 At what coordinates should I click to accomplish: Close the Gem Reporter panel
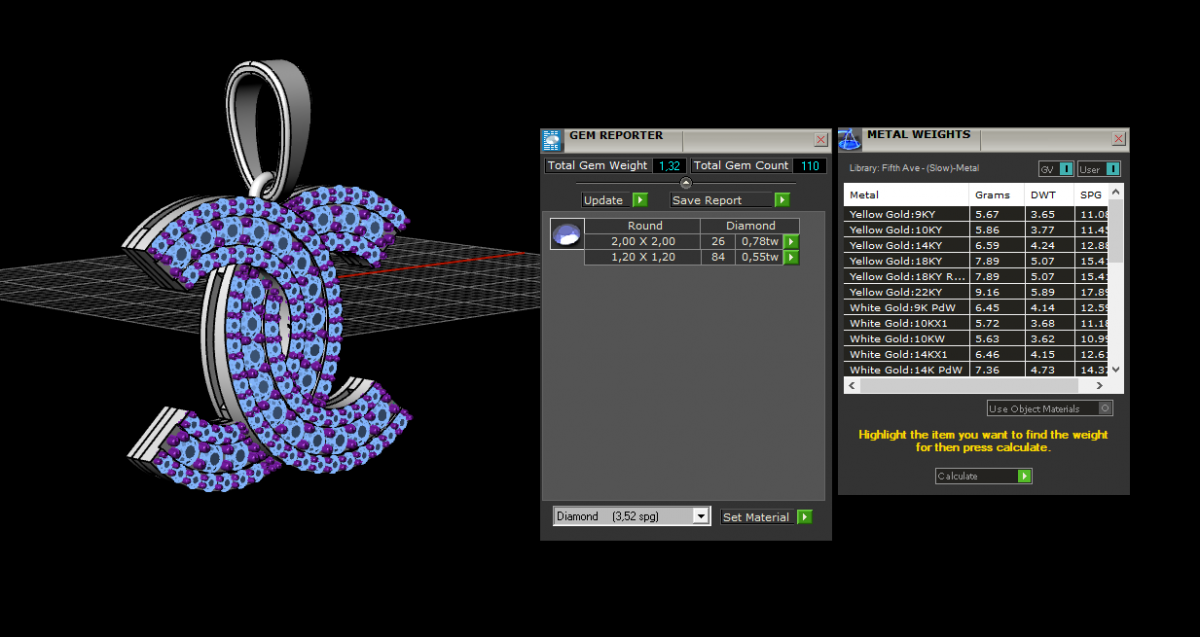click(x=821, y=140)
